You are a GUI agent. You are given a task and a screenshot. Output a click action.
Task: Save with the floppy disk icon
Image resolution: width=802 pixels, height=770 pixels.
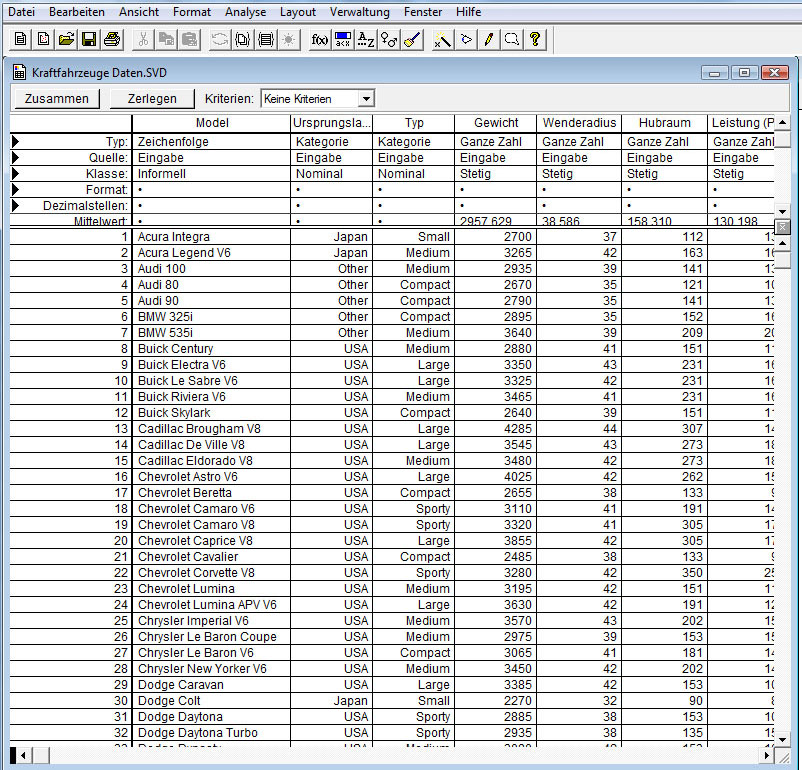point(89,39)
